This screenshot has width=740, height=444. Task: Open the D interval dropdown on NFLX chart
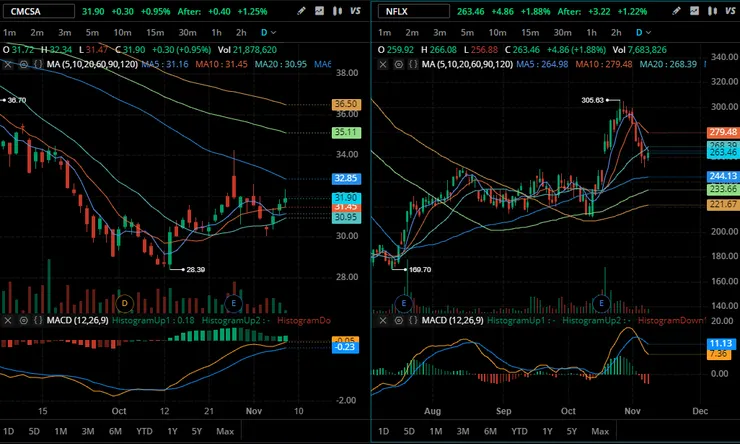[643, 33]
